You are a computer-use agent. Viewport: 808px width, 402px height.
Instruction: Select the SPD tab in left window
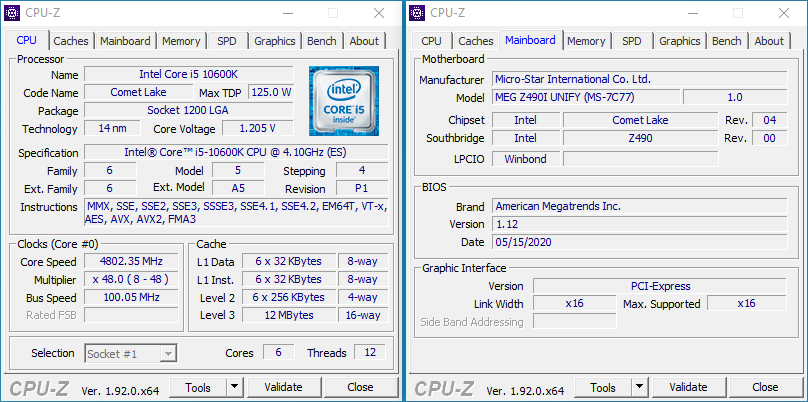tap(227, 41)
